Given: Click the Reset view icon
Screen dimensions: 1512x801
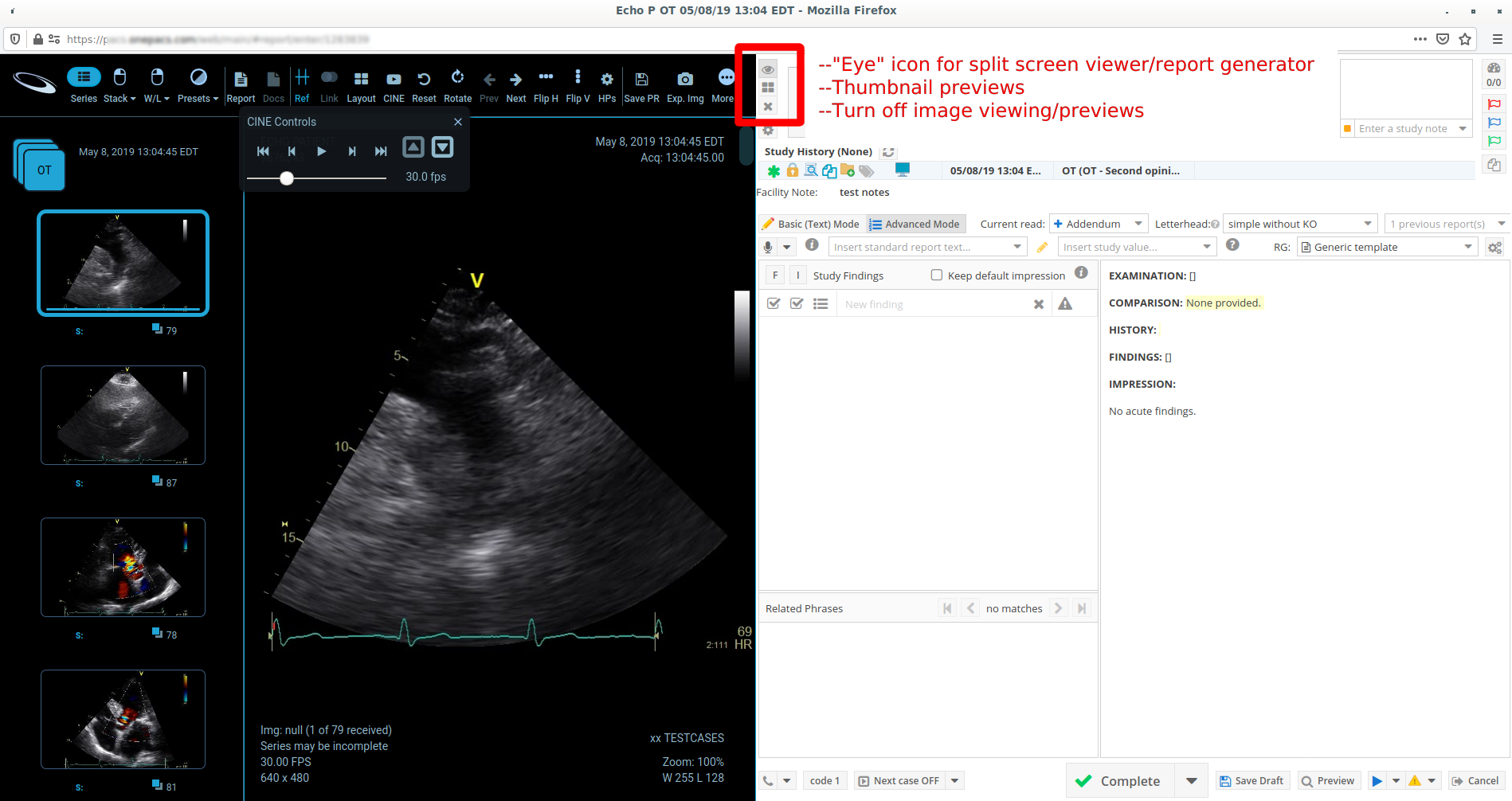Looking at the screenshot, I should [x=424, y=85].
